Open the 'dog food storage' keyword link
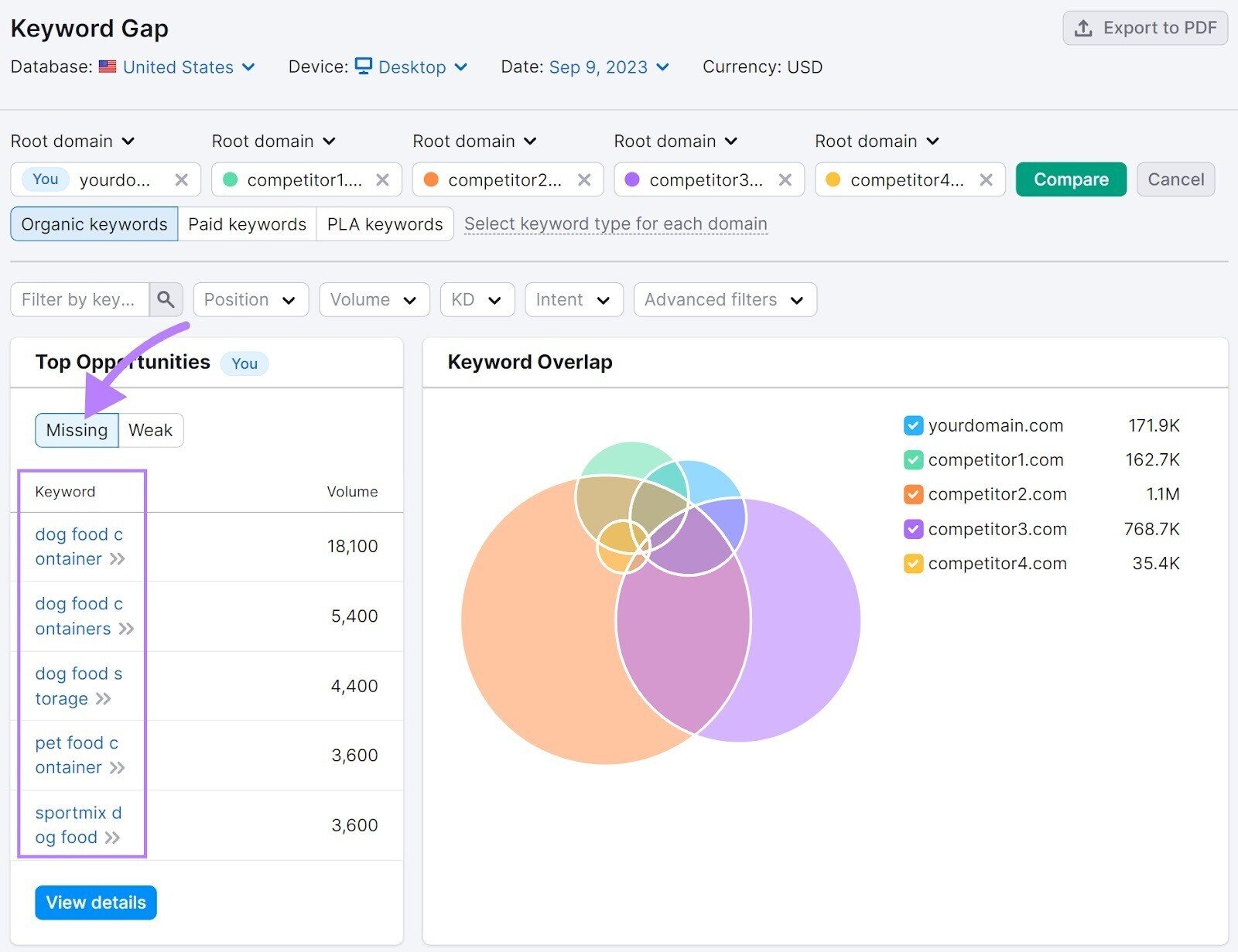The image size is (1238, 952). click(x=77, y=686)
